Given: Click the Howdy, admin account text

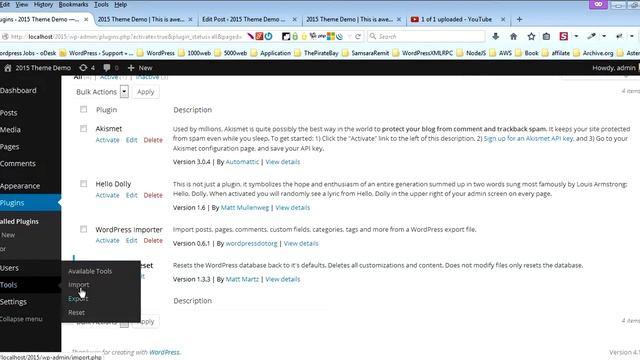Looking at the screenshot, I should click(613, 68).
